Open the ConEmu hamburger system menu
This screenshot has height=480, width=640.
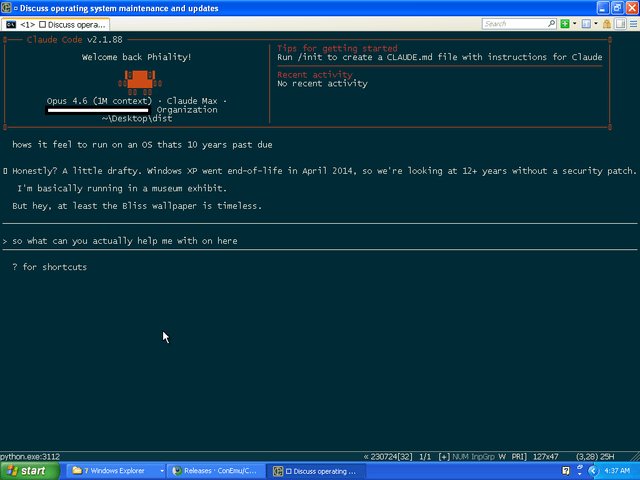coord(633,24)
